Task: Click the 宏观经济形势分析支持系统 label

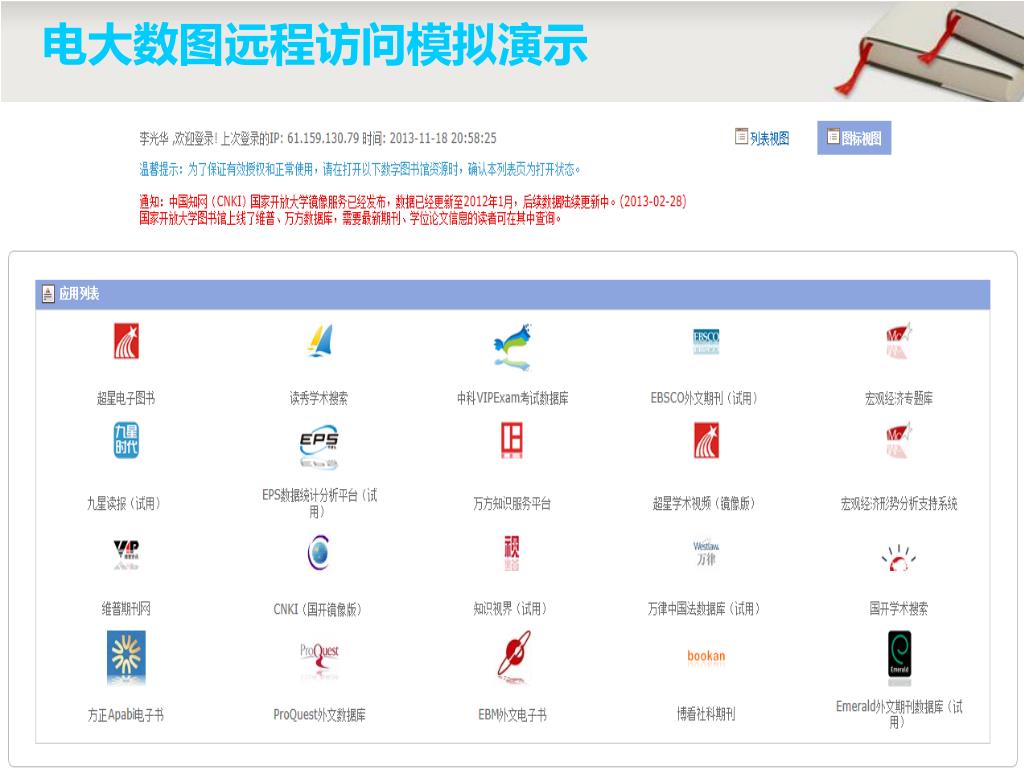Action: (899, 504)
